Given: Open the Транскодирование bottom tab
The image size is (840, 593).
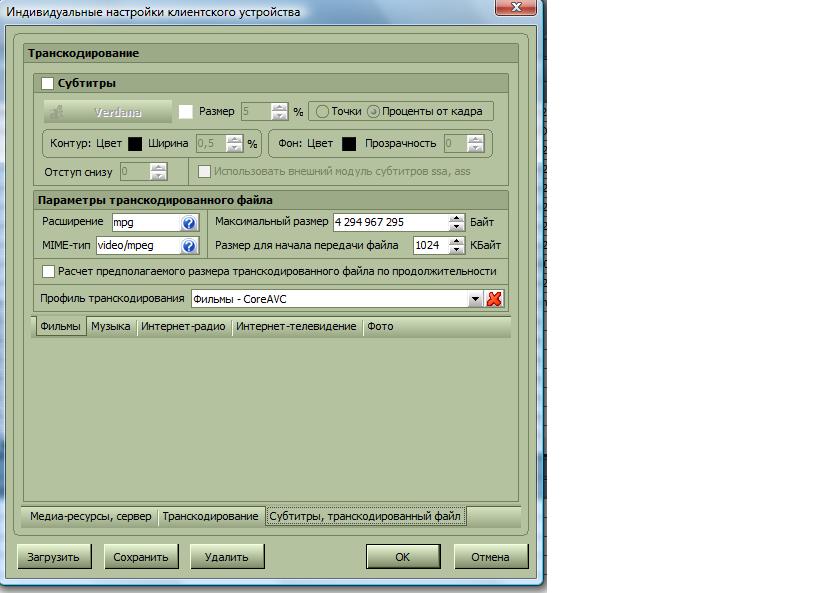Looking at the screenshot, I should coord(211,516).
